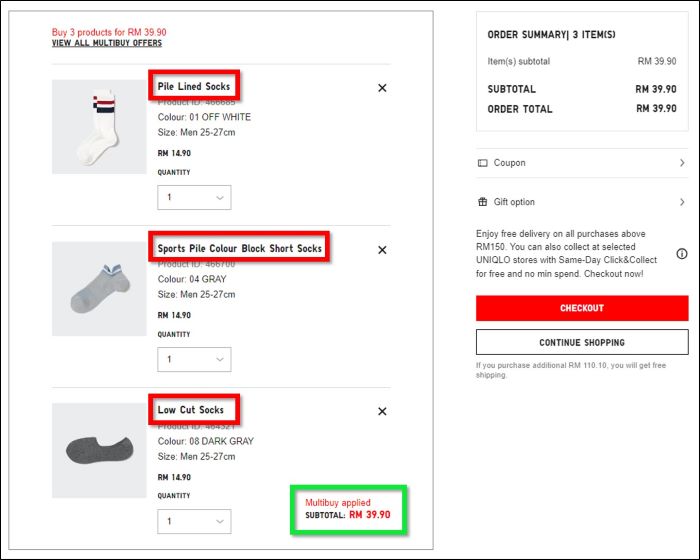700x560 pixels.
Task: Open the delivery info circle icon
Action: [x=682, y=254]
